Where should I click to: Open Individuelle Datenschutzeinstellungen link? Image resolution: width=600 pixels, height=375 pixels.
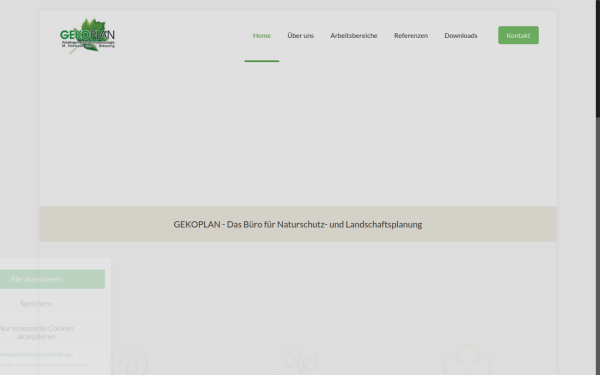click(36, 355)
